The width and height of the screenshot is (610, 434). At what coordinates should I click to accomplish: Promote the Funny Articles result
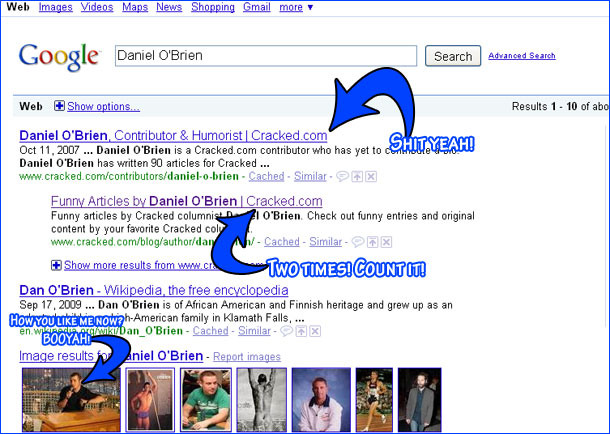[x=372, y=242]
